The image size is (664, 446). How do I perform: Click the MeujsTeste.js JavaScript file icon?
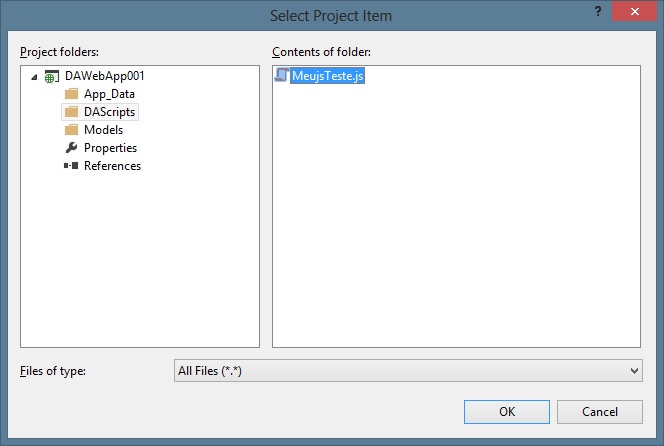pos(282,76)
